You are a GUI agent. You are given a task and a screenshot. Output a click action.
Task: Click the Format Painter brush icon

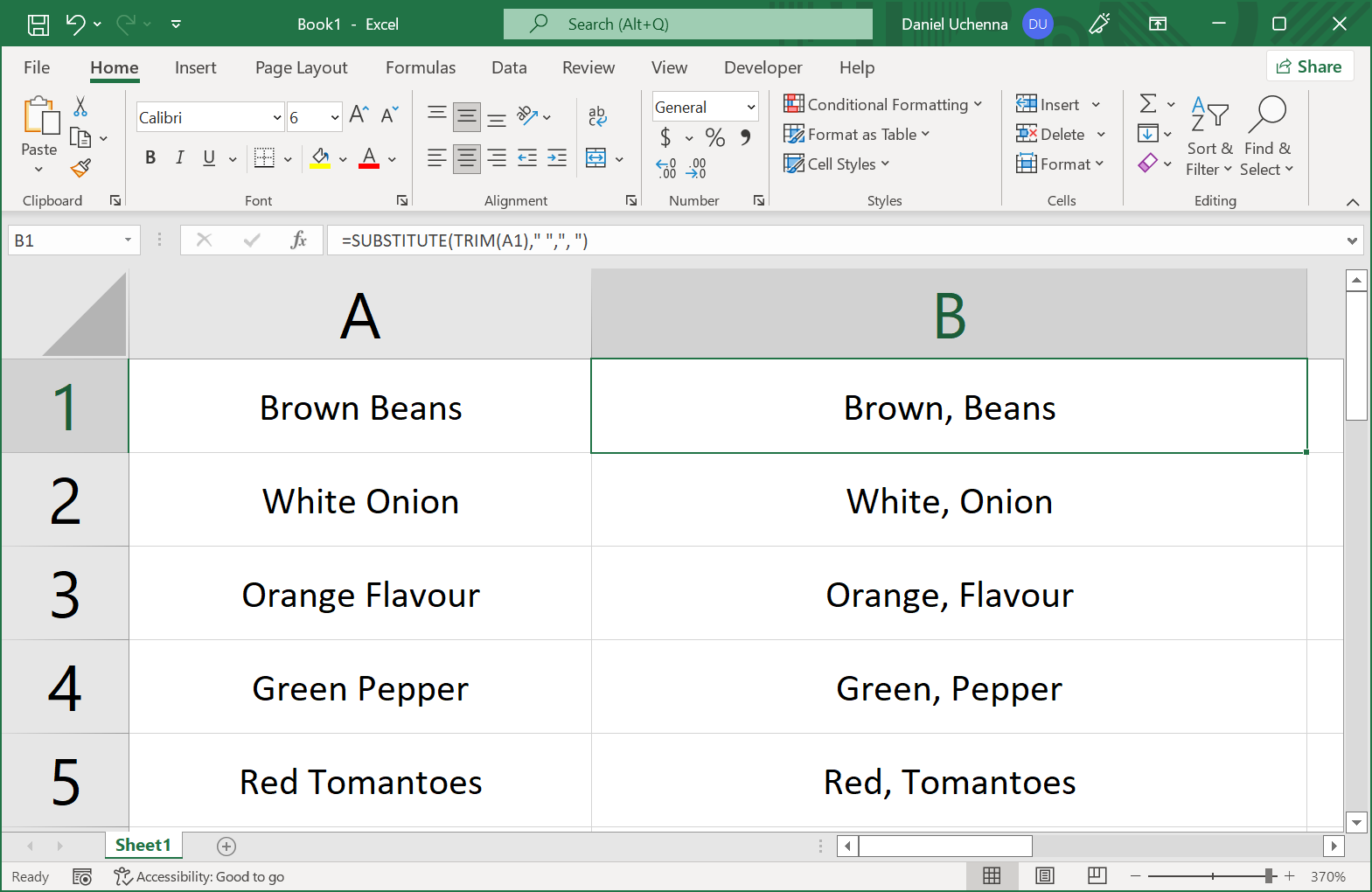[x=80, y=168]
